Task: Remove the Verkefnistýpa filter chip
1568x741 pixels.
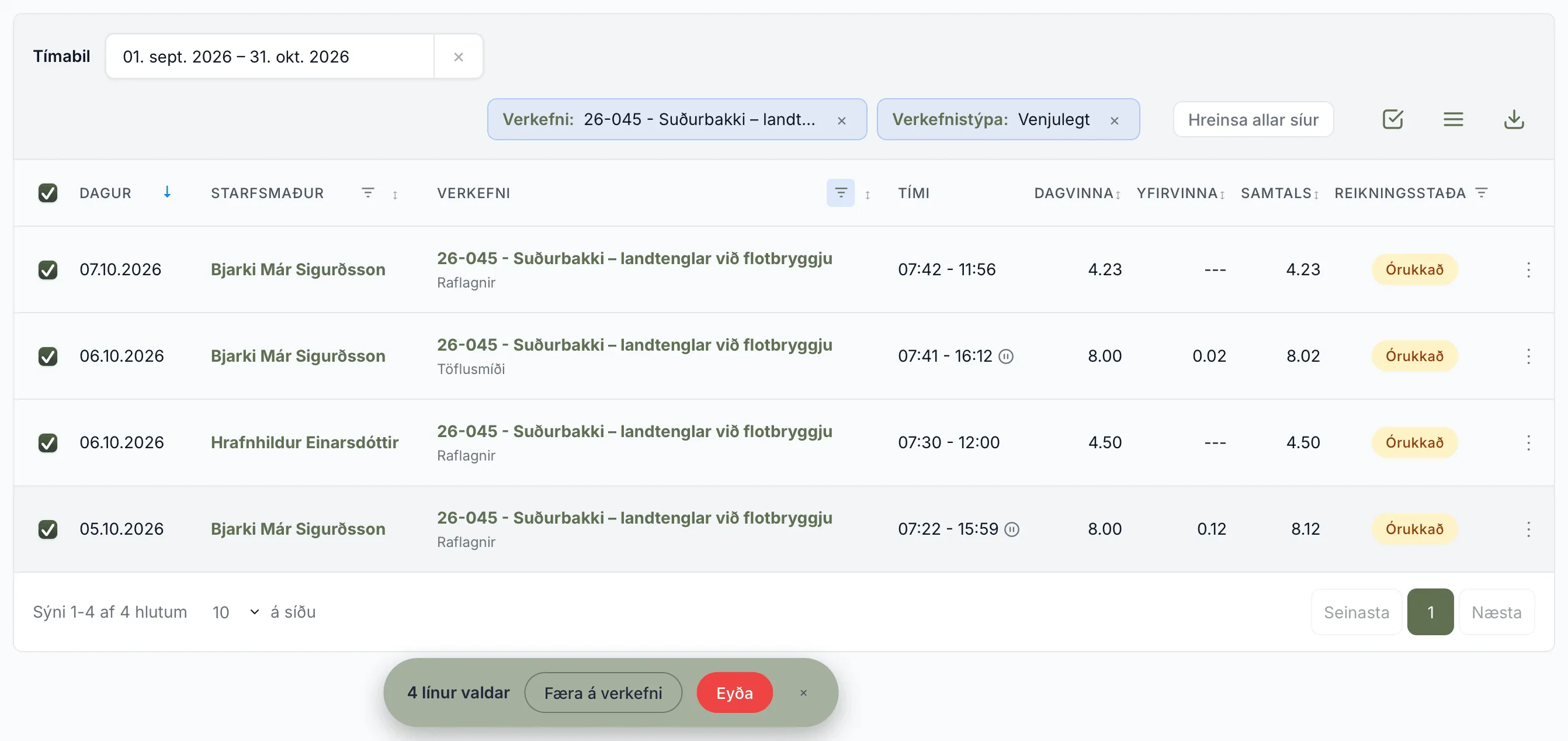Action: point(1114,120)
